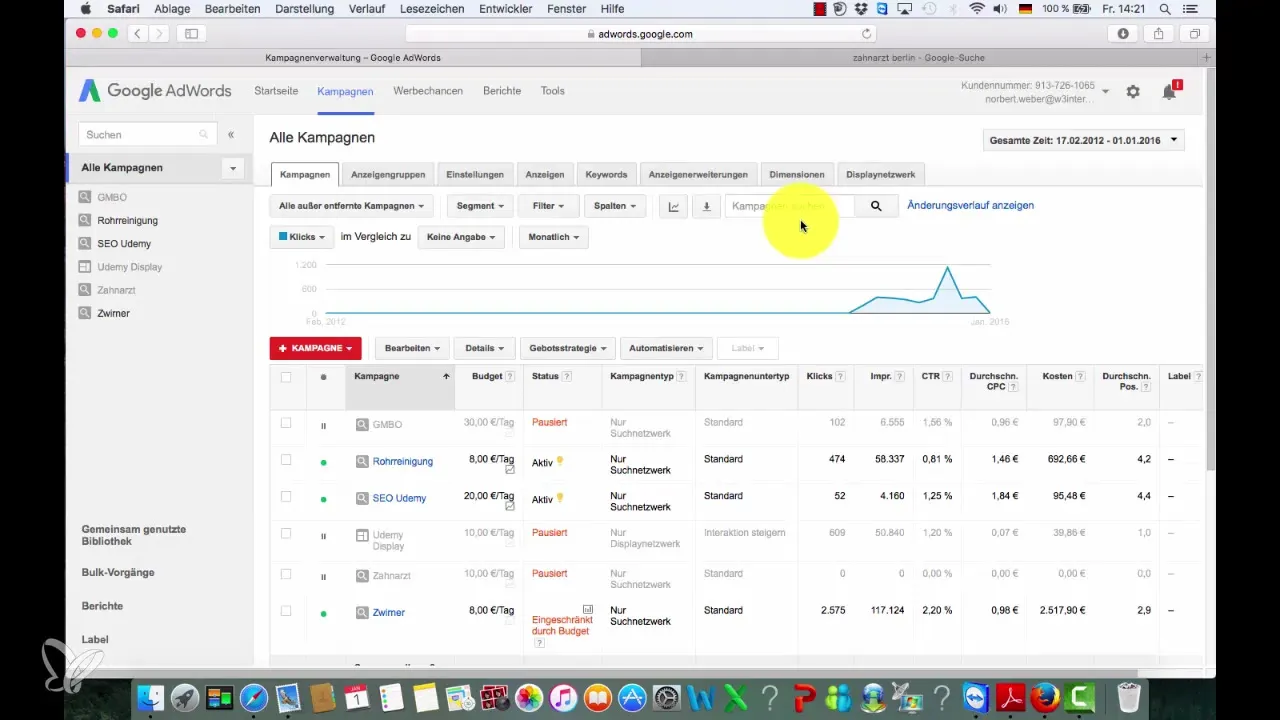
Task: Switch to the Keywords tab
Action: click(x=606, y=175)
